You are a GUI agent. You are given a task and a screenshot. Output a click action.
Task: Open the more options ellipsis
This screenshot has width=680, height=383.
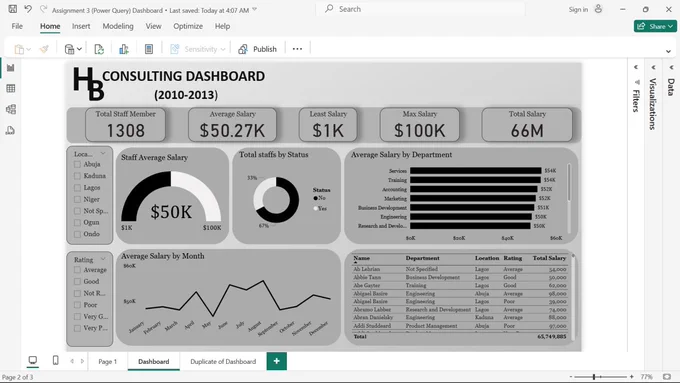click(298, 49)
